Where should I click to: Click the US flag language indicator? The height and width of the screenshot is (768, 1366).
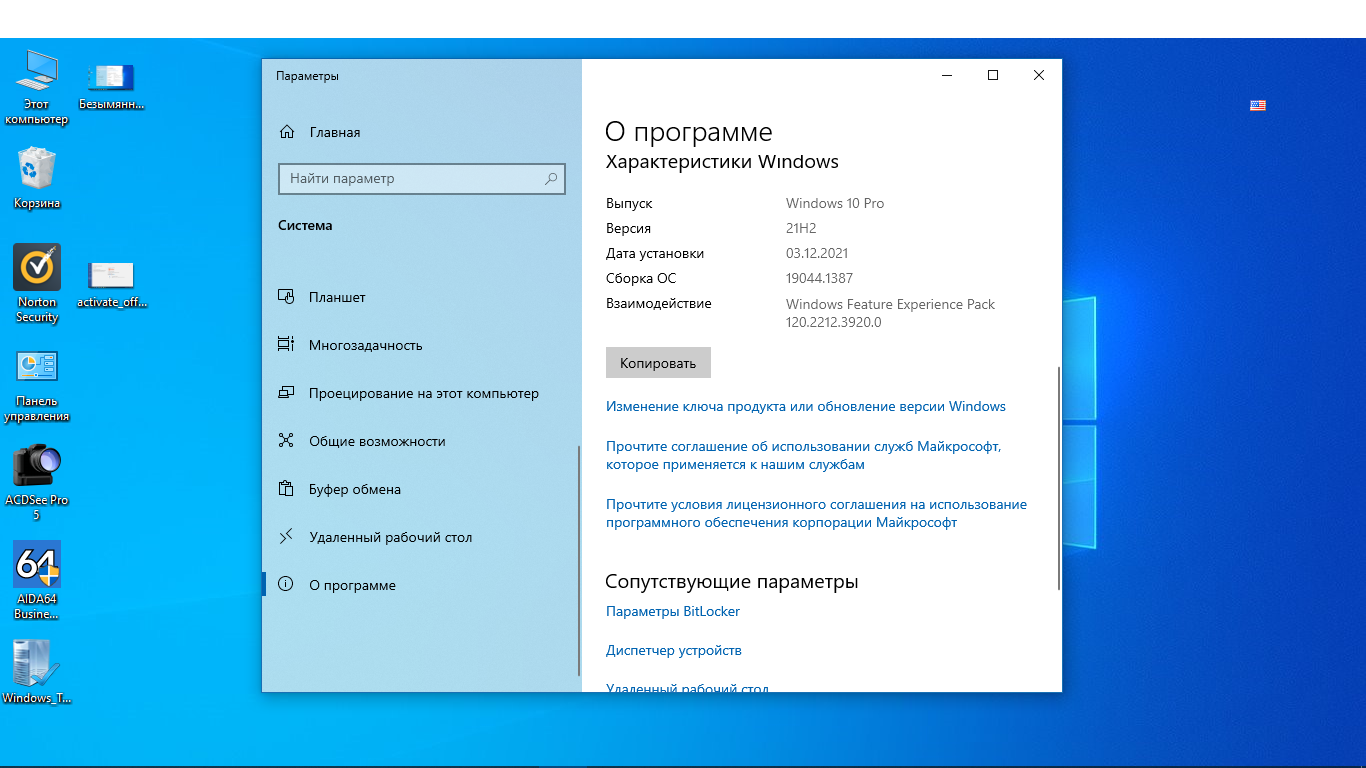click(1258, 105)
